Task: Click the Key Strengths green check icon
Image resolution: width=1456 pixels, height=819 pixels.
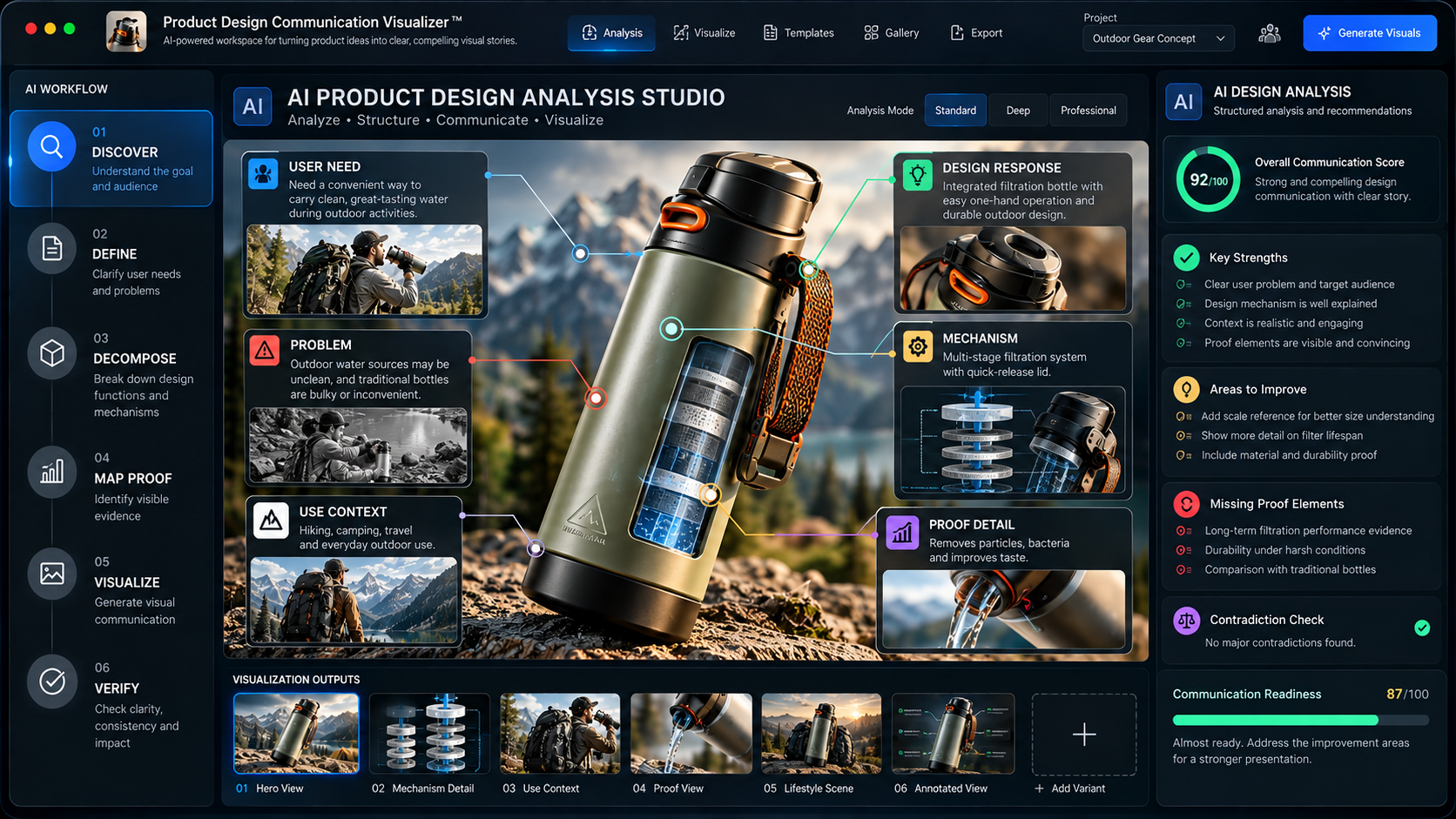Action: coord(1186,258)
